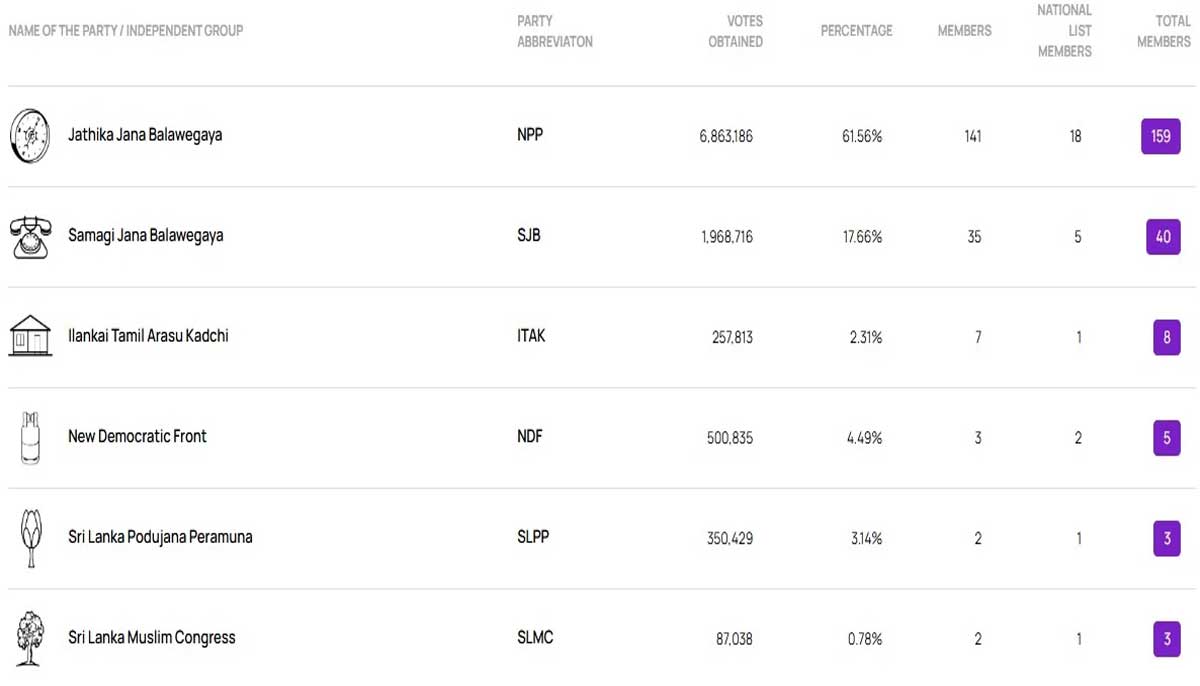Click the SLMC tree symbol icon

30,638
